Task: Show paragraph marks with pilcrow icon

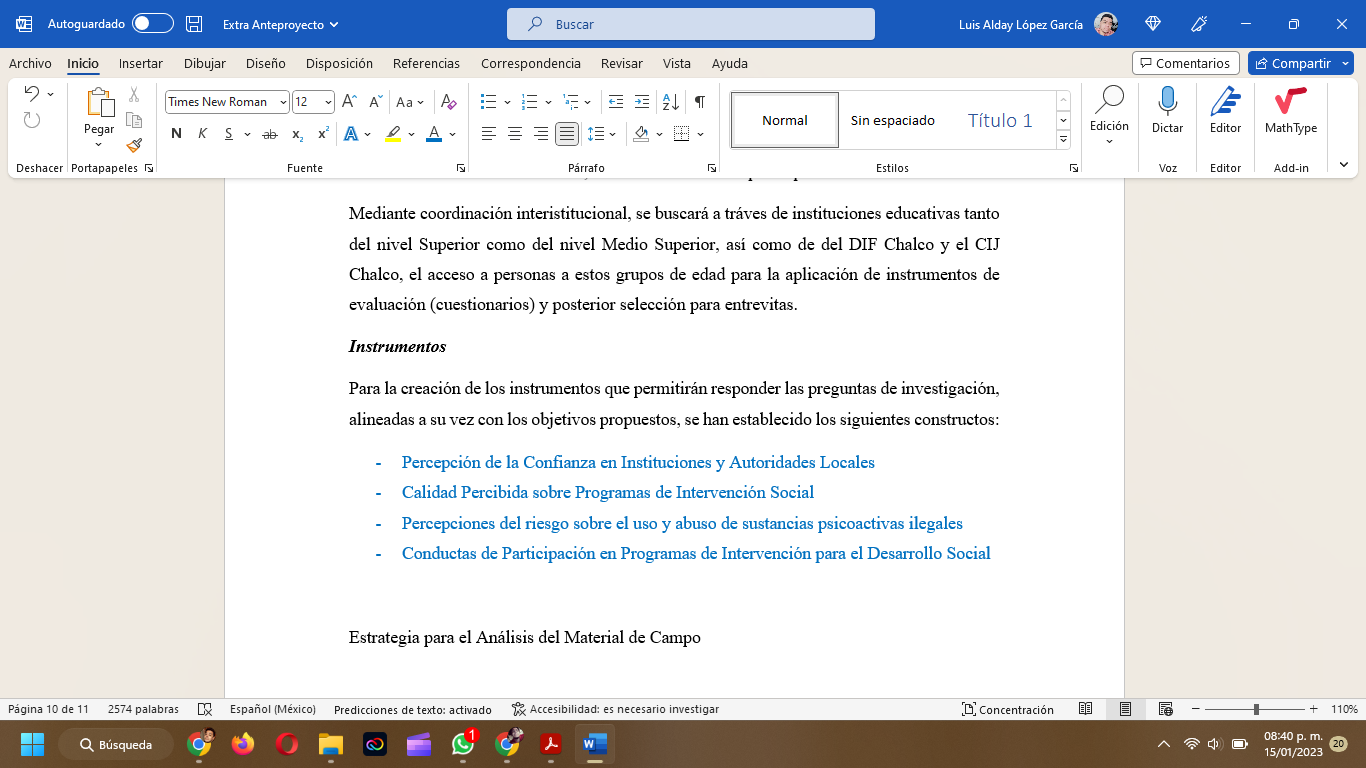Action: [x=700, y=102]
